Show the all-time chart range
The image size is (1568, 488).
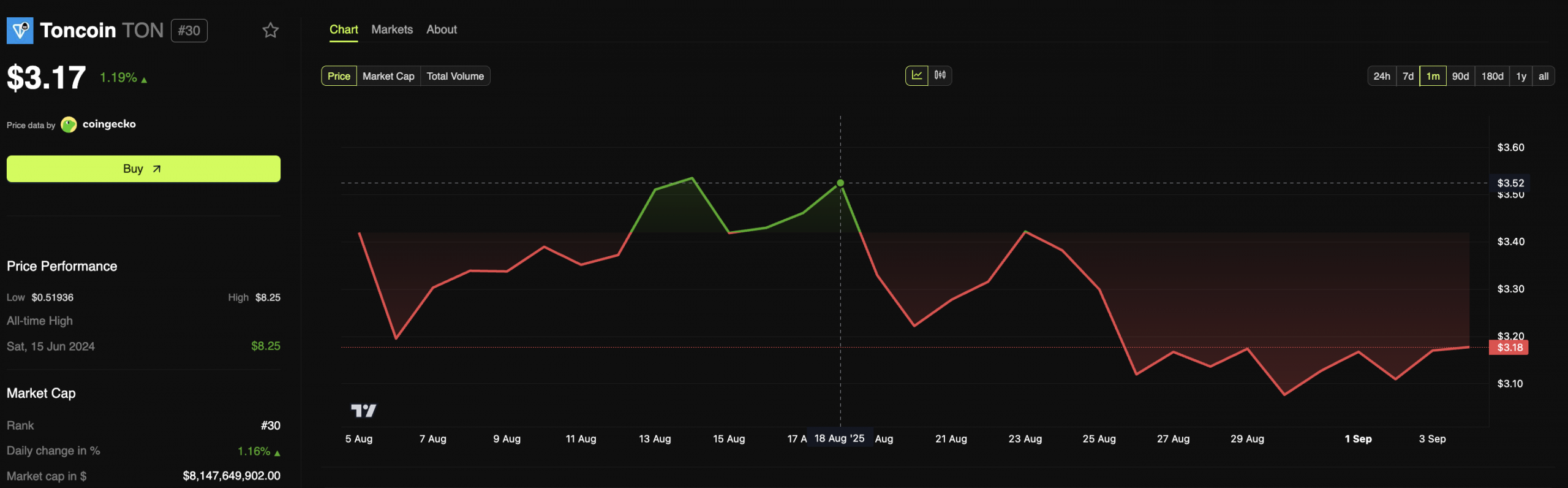[x=1543, y=76]
